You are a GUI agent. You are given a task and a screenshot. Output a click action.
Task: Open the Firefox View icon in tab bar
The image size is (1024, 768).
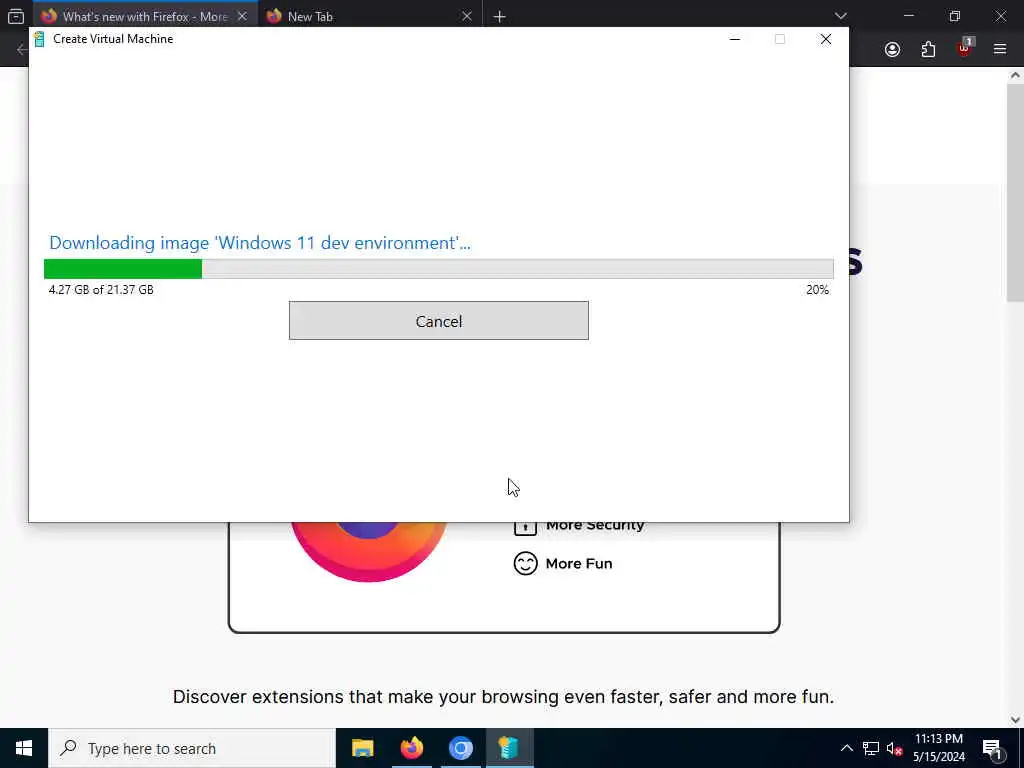[x=16, y=16]
